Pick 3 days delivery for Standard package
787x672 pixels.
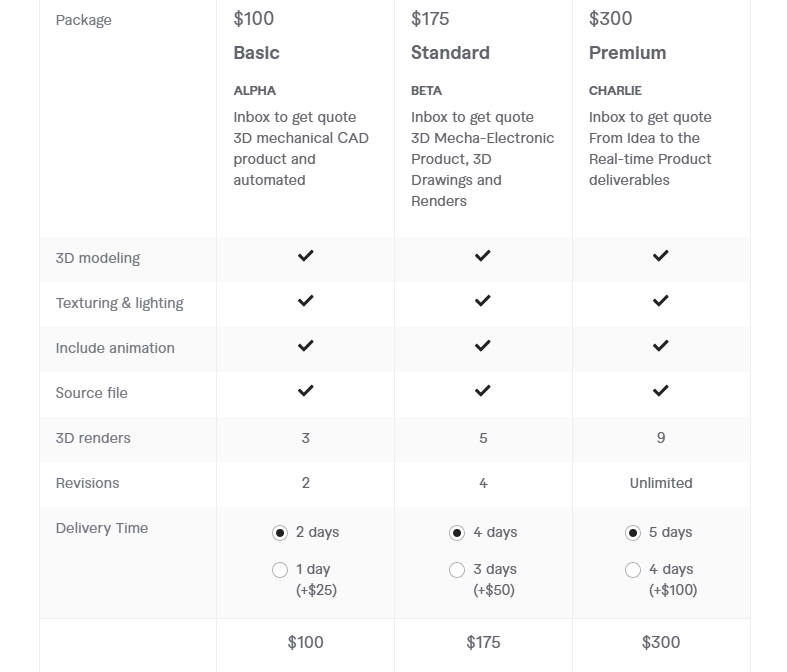[457, 570]
